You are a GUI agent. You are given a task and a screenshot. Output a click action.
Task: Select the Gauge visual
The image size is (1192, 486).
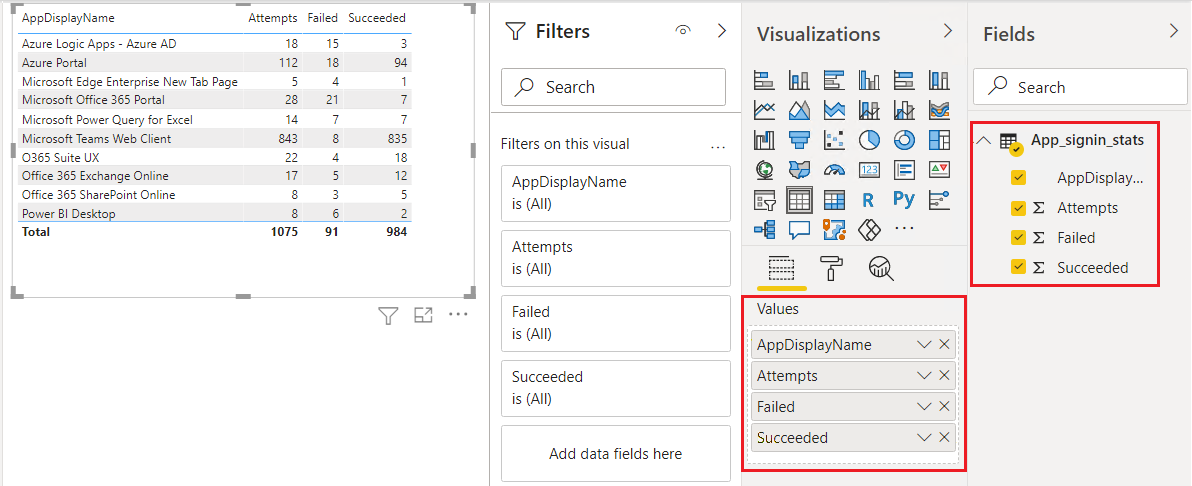(x=834, y=170)
